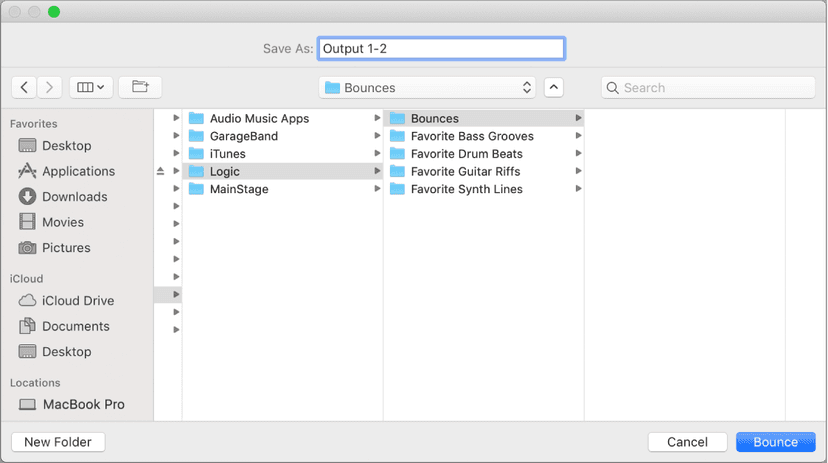Select the Favorite Bass Grooves folder
This screenshot has height=463, width=828.
(484, 136)
